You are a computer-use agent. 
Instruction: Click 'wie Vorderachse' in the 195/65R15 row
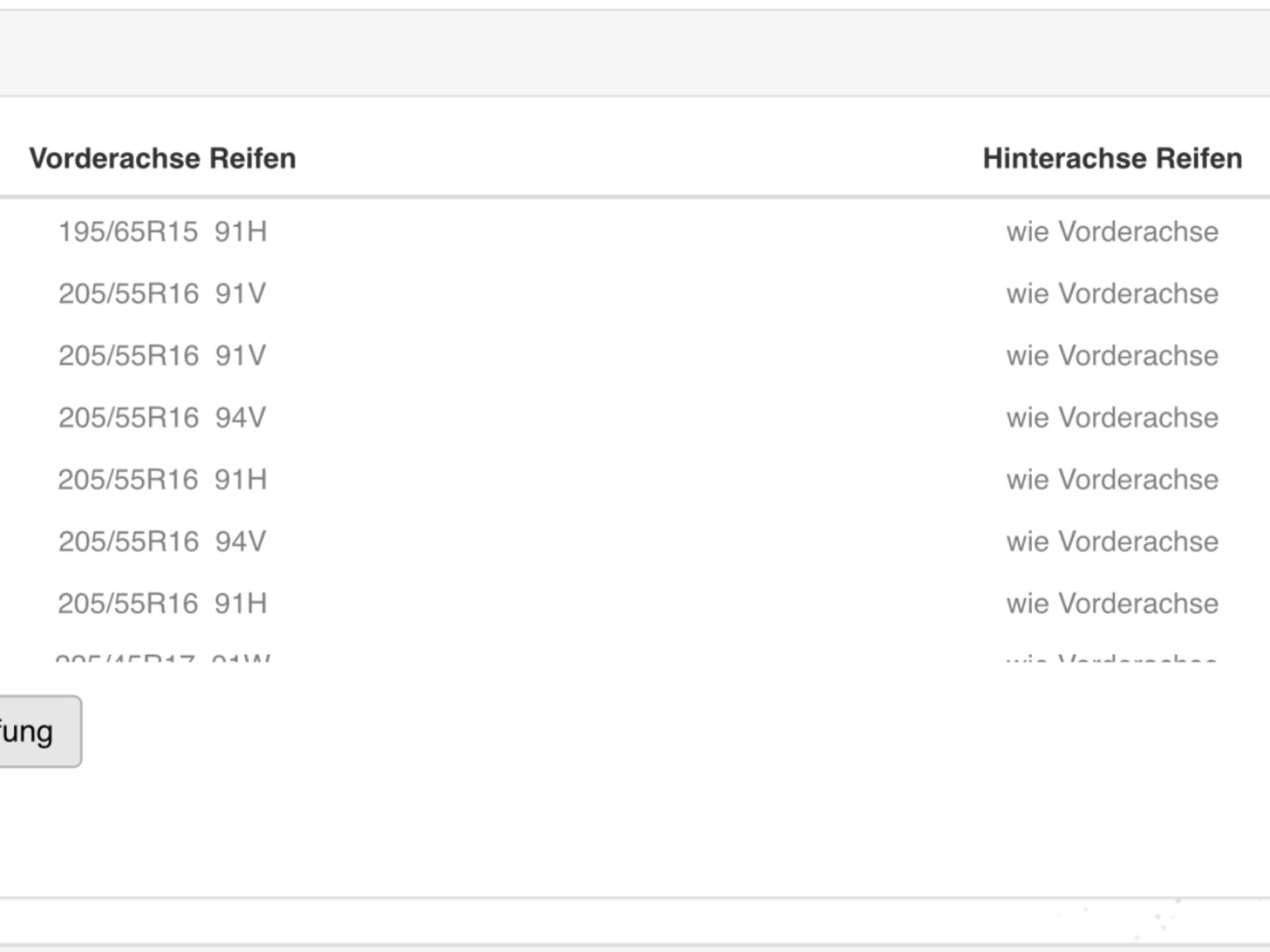[x=1112, y=232]
